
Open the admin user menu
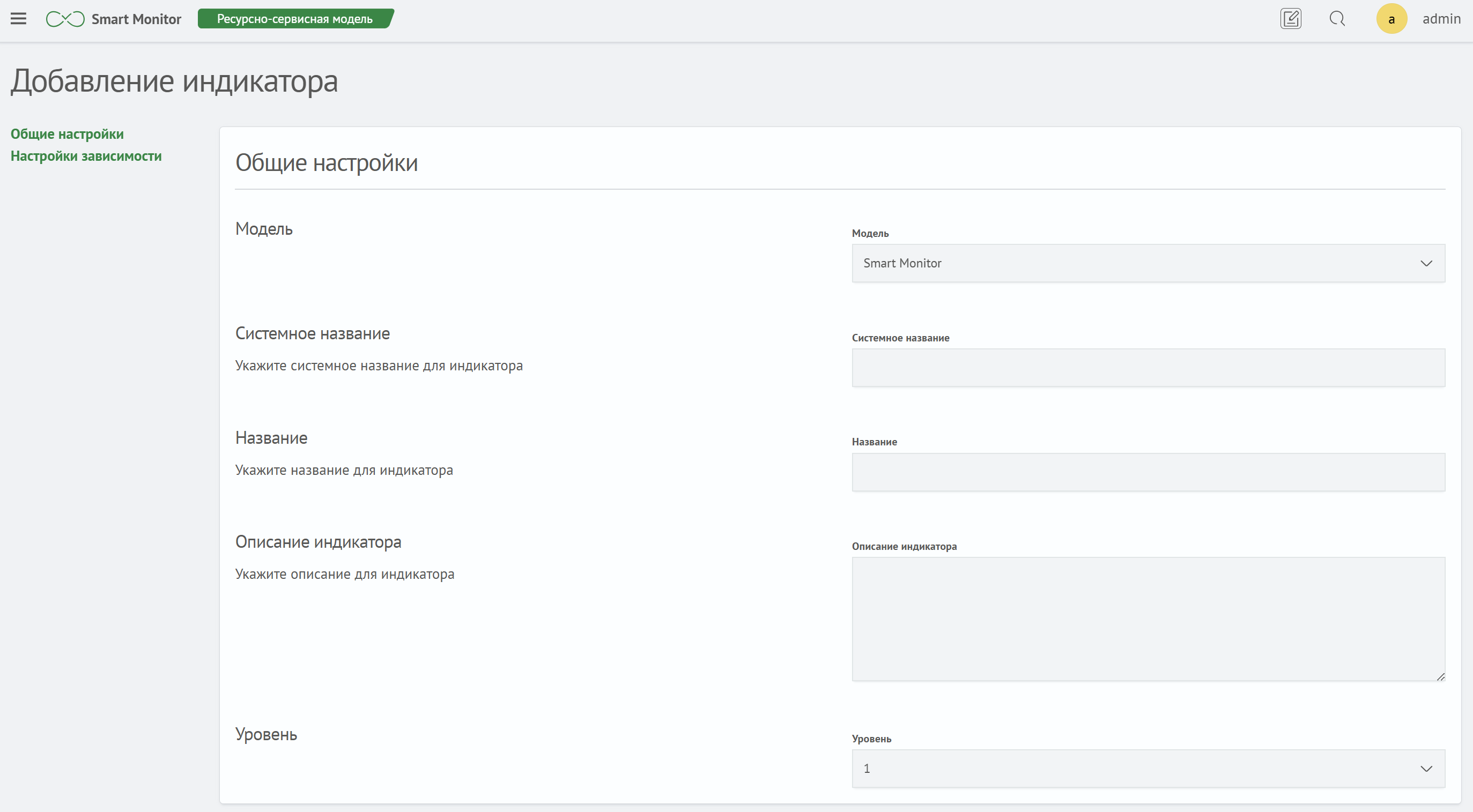[1441, 19]
